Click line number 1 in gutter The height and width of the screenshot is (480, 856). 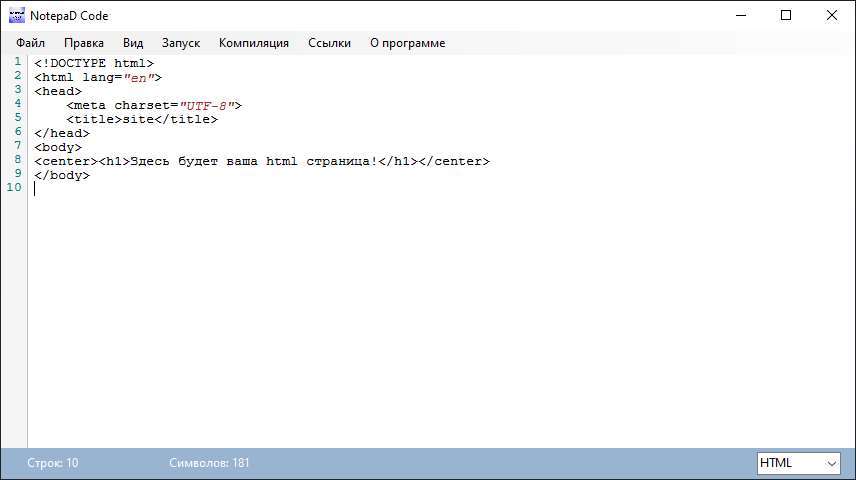[18, 63]
